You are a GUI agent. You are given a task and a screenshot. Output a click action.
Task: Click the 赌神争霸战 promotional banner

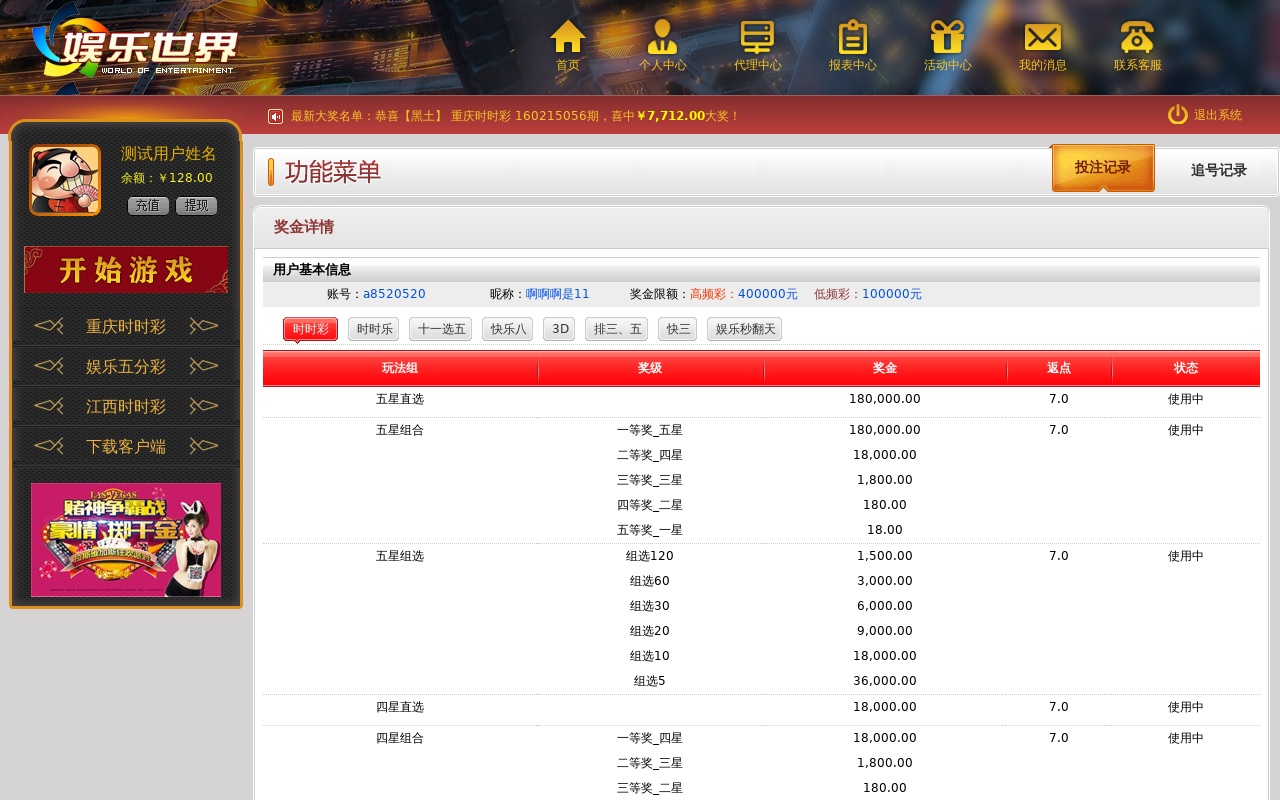coord(126,540)
